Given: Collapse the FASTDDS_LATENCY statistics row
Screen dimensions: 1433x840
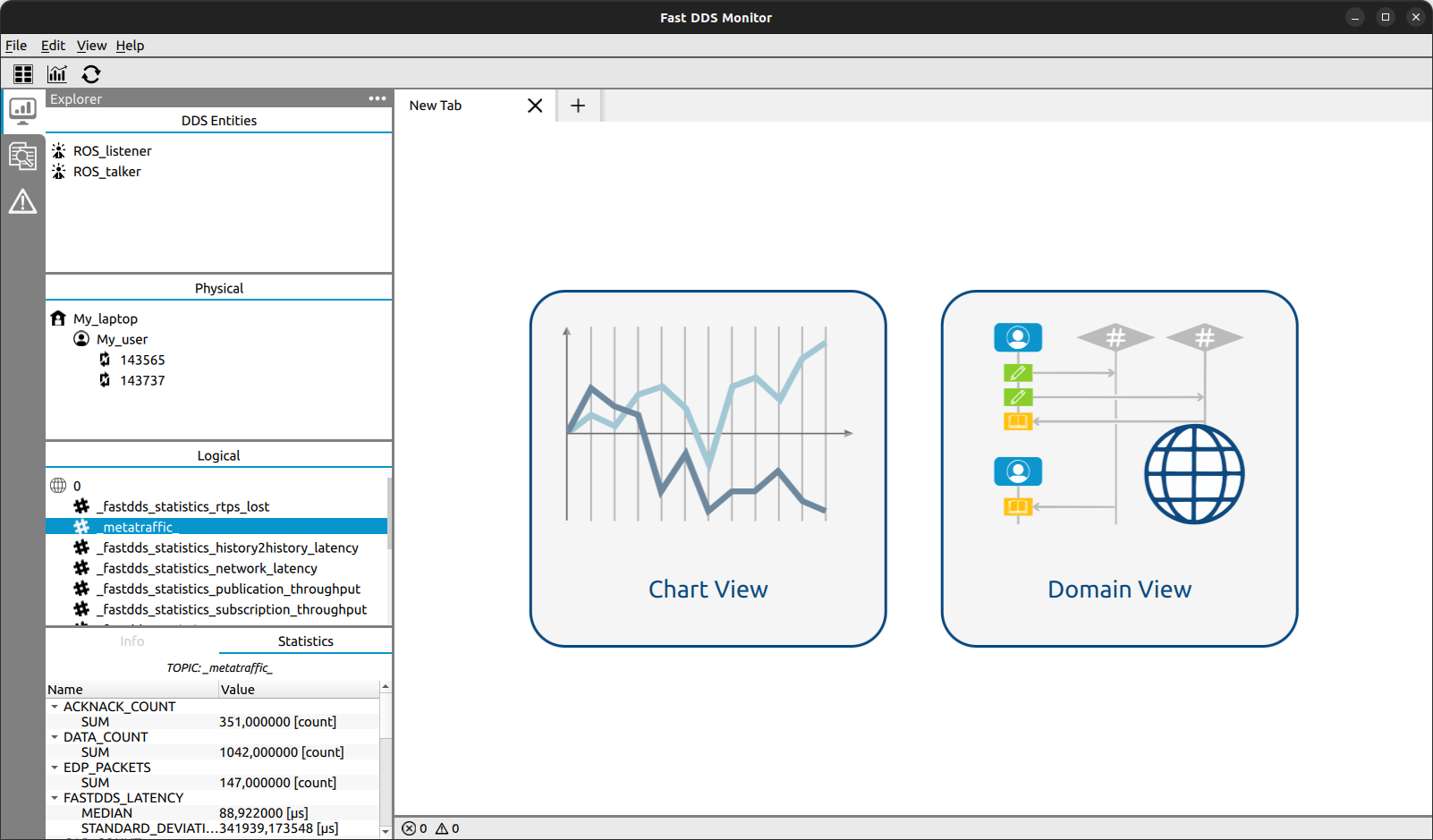Looking at the screenshot, I should [x=55, y=798].
